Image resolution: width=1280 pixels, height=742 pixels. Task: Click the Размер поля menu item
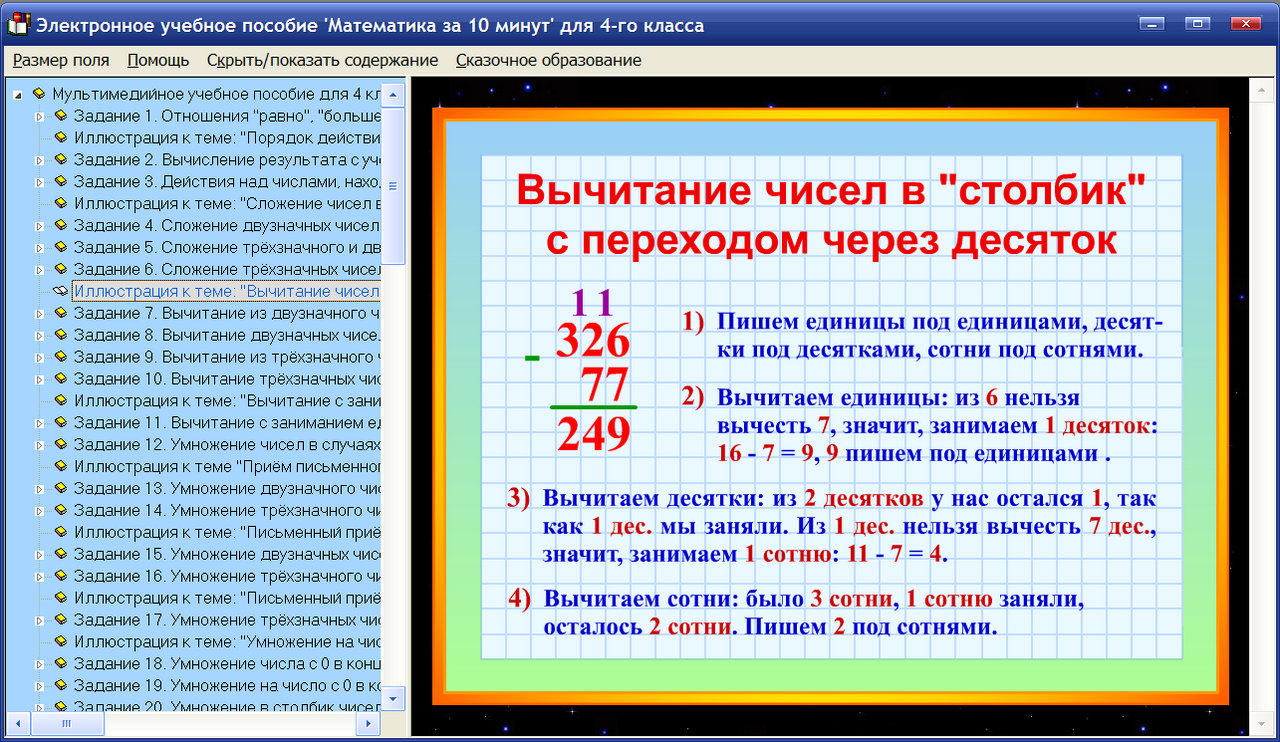click(60, 60)
